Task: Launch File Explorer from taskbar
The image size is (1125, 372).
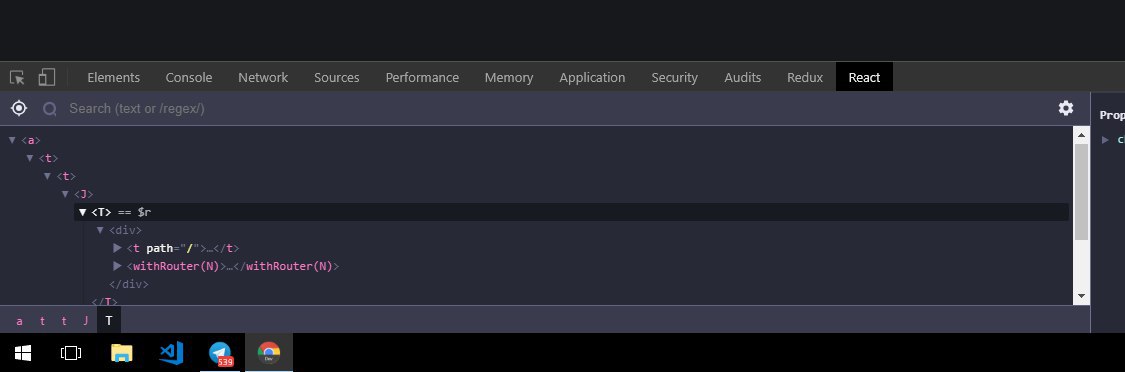Action: coord(122,353)
